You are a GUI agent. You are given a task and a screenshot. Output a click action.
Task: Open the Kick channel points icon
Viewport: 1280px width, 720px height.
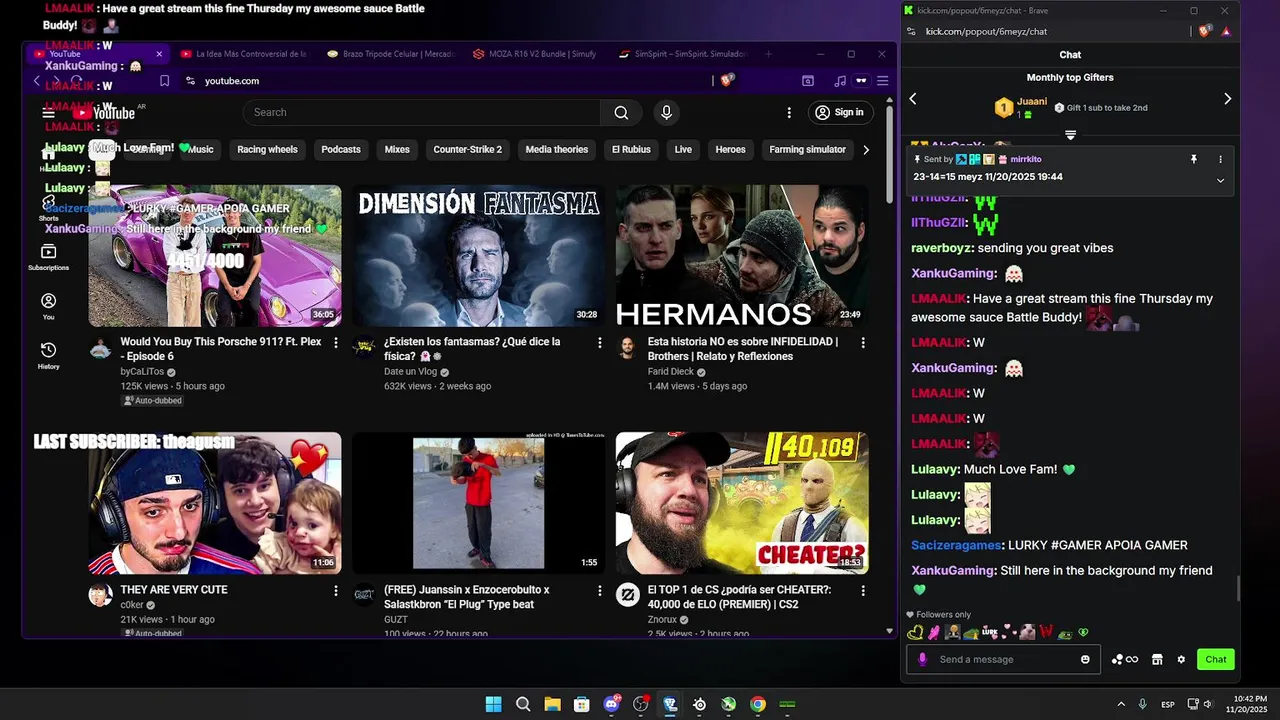tap(1125, 659)
